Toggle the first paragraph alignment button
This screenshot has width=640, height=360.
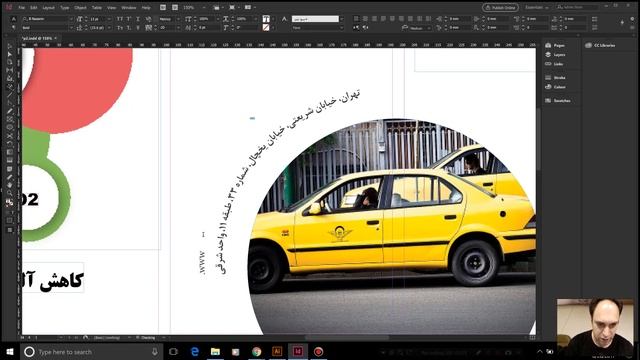point(356,19)
